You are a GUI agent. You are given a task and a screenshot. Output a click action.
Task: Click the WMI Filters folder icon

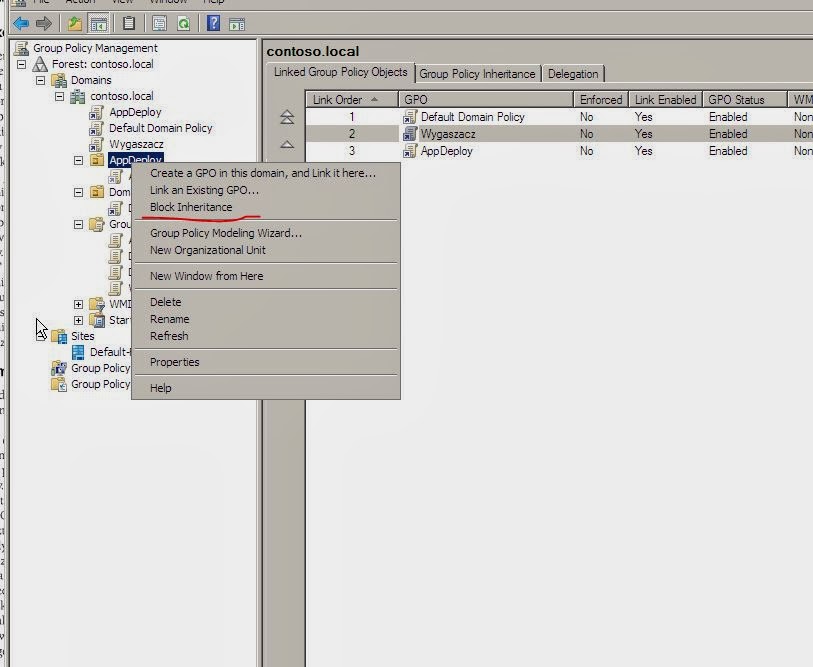(x=96, y=304)
